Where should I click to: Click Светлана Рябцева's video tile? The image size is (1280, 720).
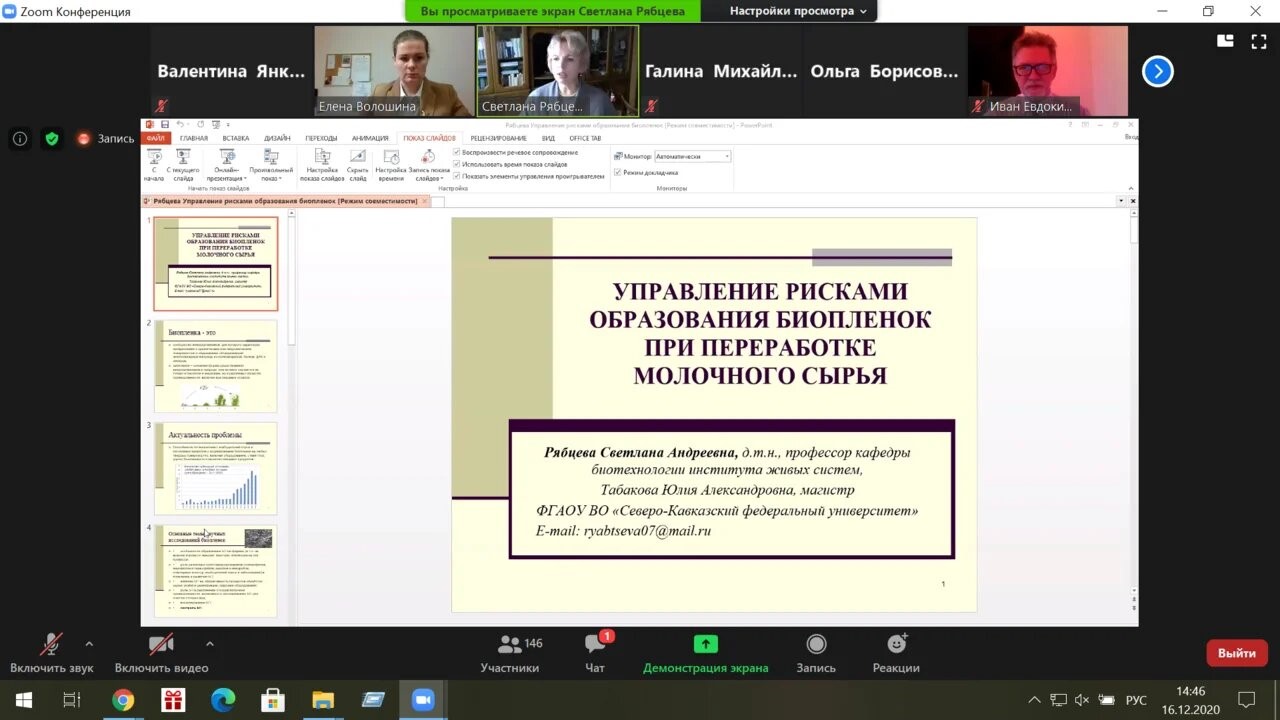557,71
